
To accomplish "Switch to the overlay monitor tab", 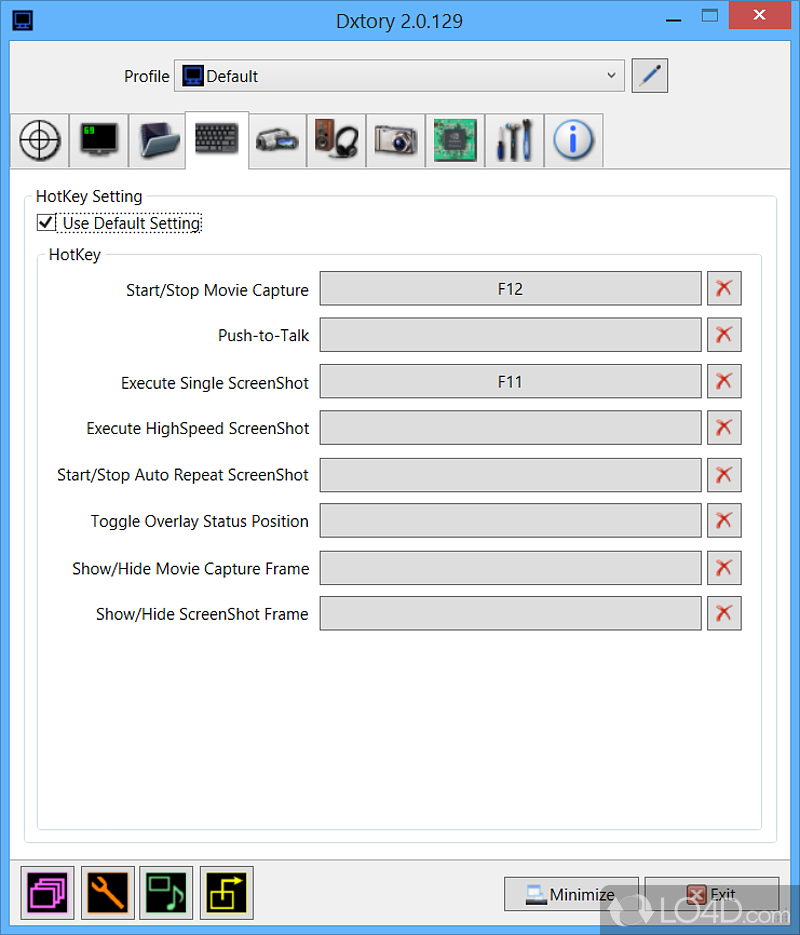I will pyautogui.click(x=99, y=141).
